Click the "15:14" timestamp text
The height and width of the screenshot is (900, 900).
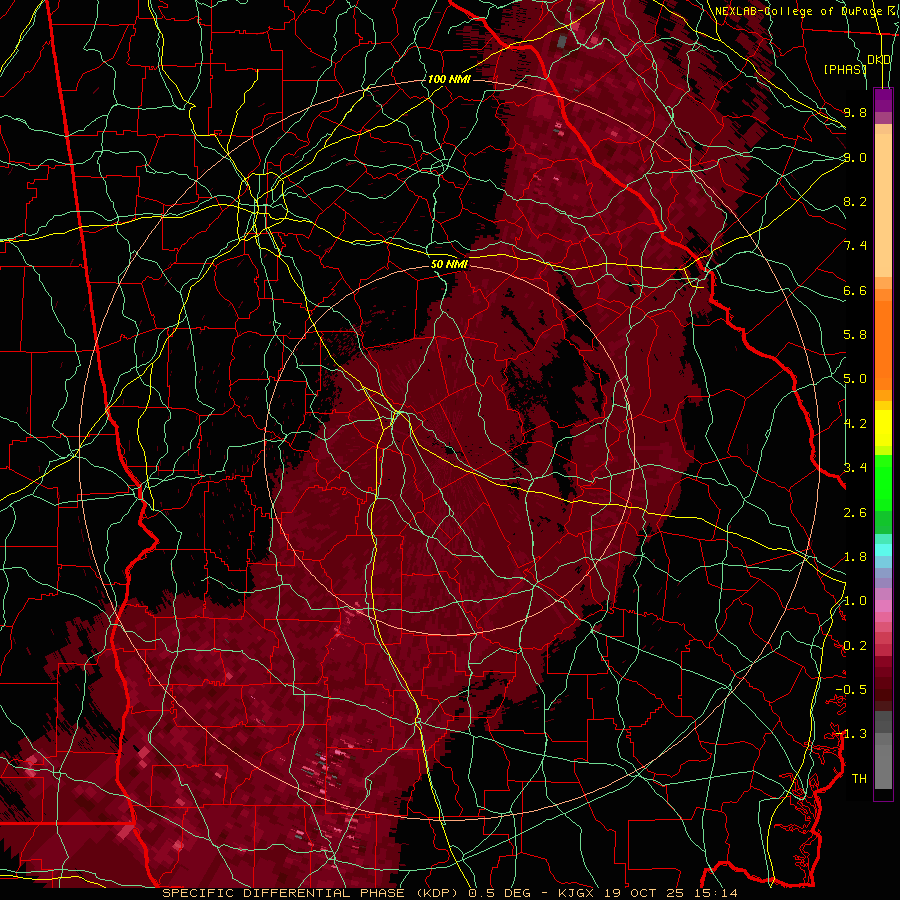(x=714, y=893)
